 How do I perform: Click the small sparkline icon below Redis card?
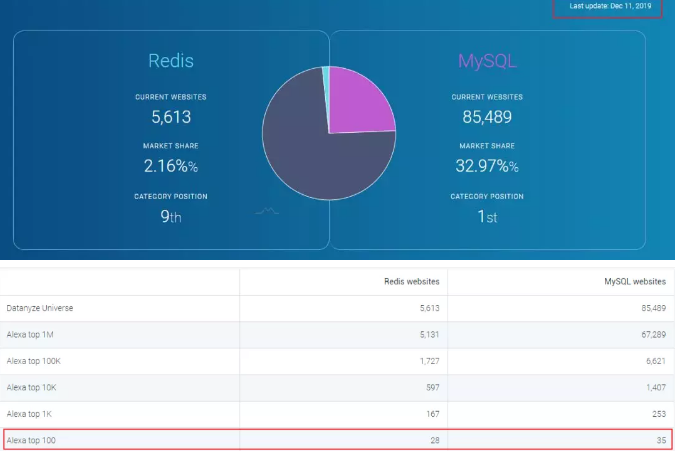[267, 211]
